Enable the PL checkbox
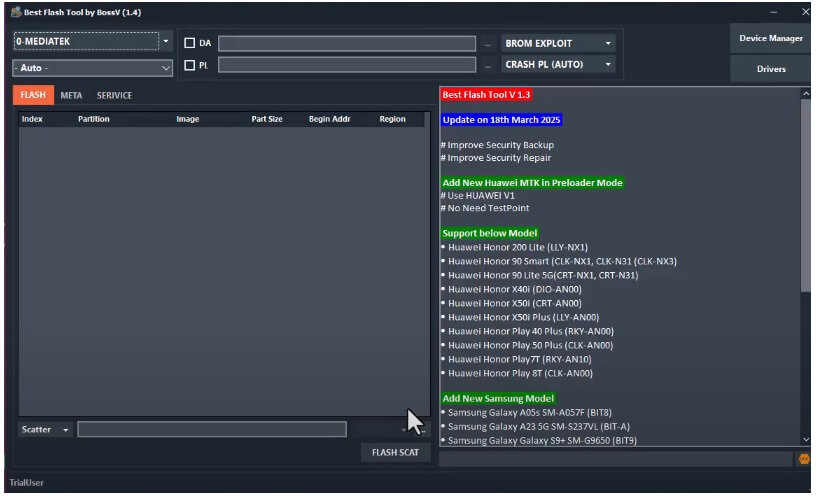Image resolution: width=817 pixels, height=500 pixels. coord(190,65)
